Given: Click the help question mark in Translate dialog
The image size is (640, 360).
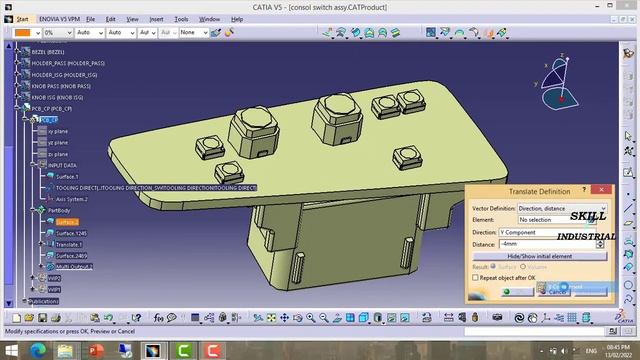Looking at the screenshot, I should [584, 189].
